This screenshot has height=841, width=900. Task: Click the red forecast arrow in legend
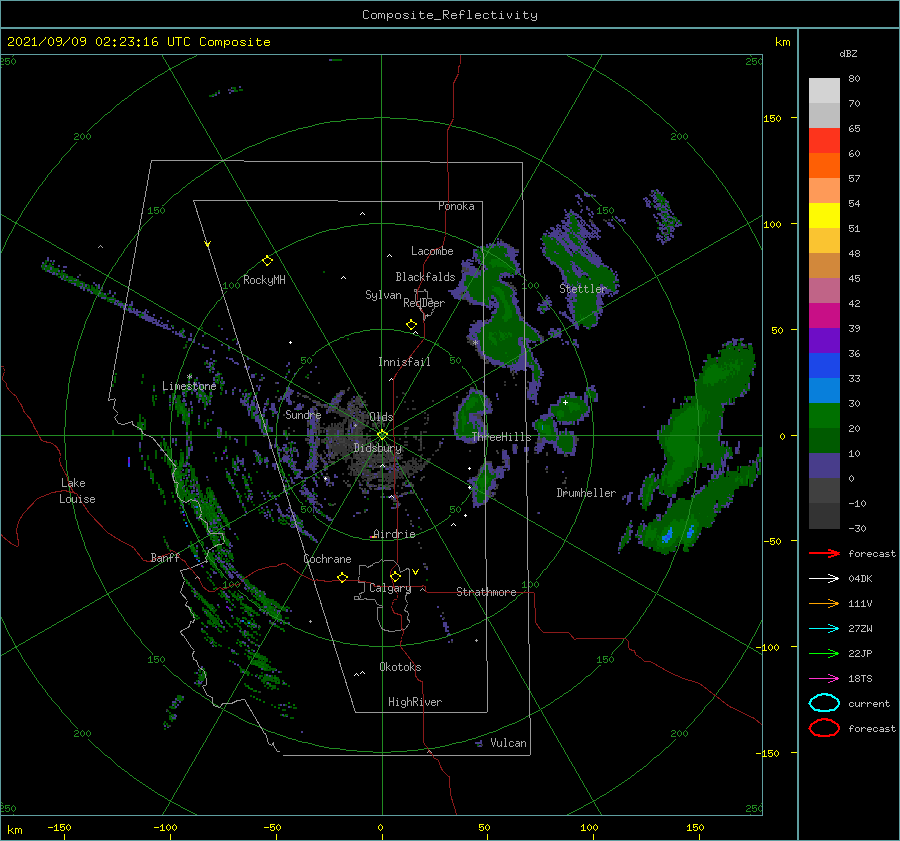824,553
